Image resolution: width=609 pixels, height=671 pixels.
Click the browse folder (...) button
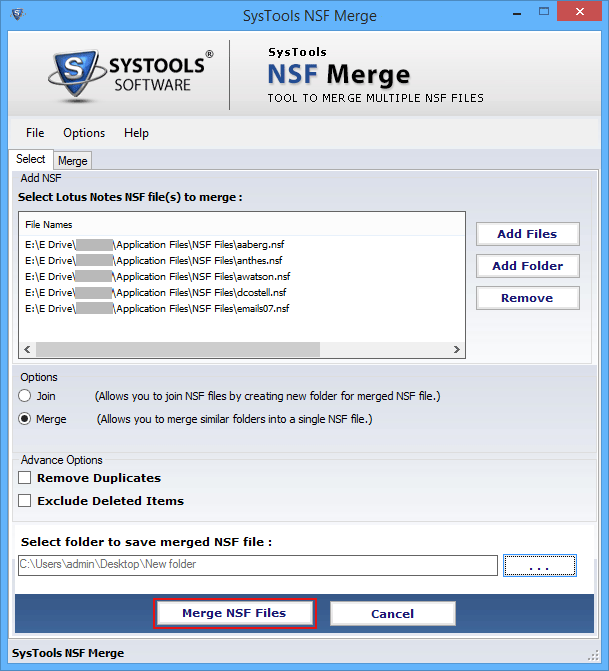(x=540, y=566)
